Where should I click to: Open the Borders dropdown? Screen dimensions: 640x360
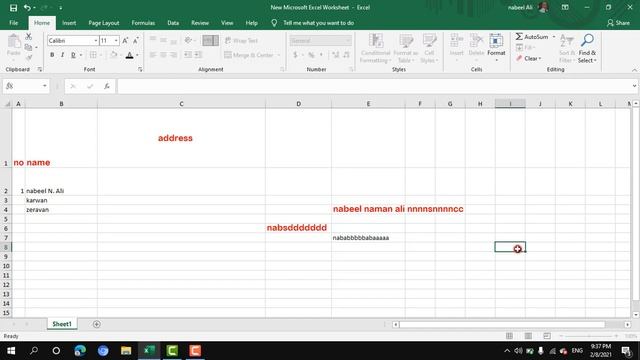click(101, 55)
